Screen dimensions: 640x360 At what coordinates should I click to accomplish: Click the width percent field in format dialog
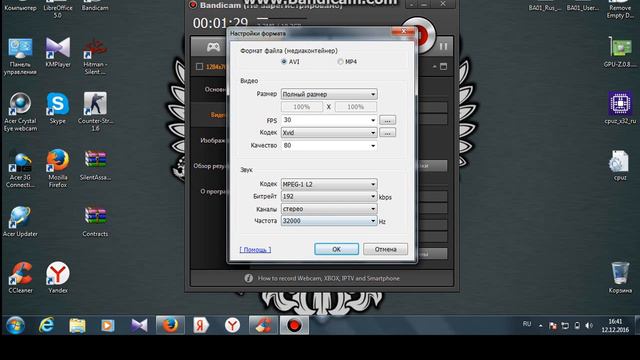[302, 107]
